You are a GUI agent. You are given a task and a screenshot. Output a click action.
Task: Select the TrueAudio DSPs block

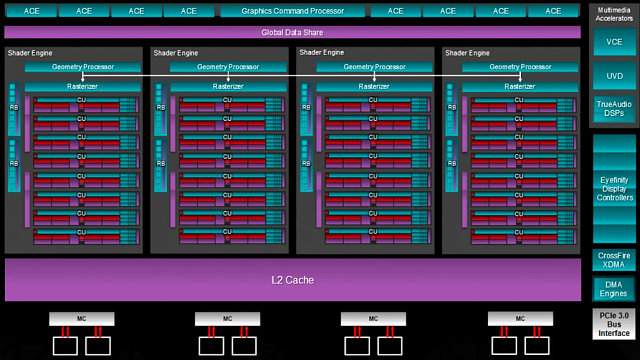[x=614, y=109]
